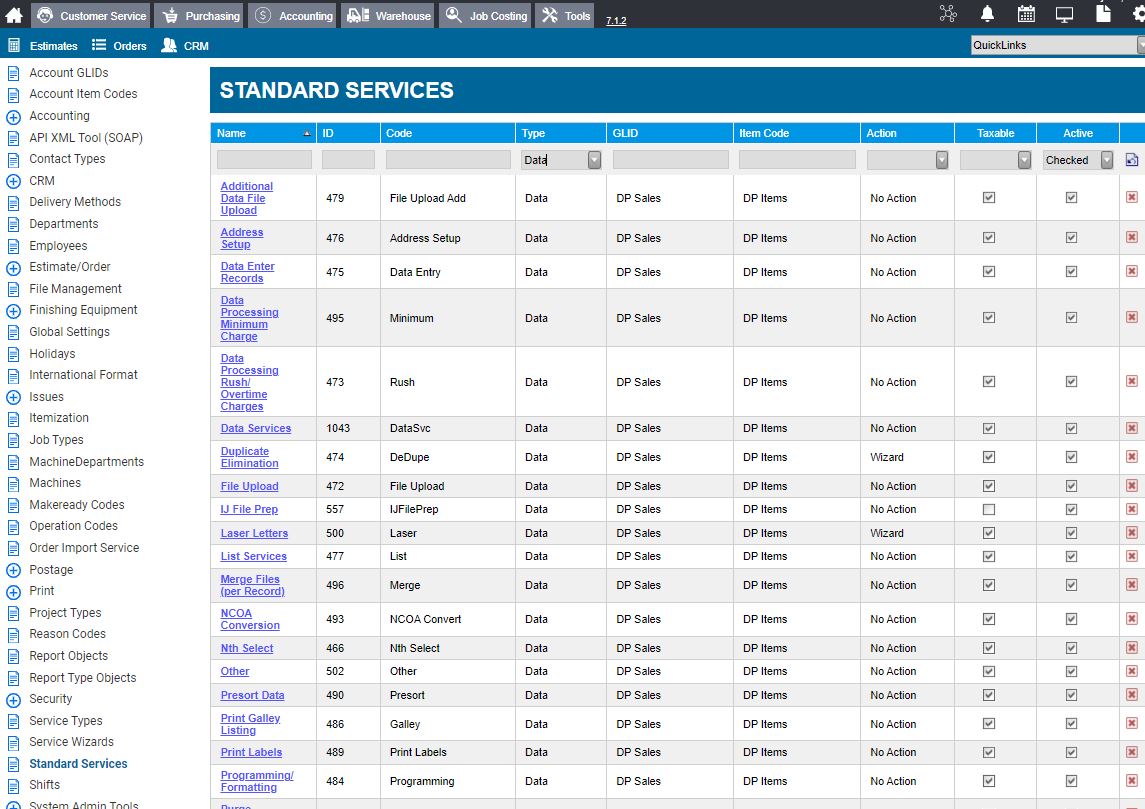Click the Holidays page icon
Viewport: 1145px width, 809px height.
[x=13, y=354]
